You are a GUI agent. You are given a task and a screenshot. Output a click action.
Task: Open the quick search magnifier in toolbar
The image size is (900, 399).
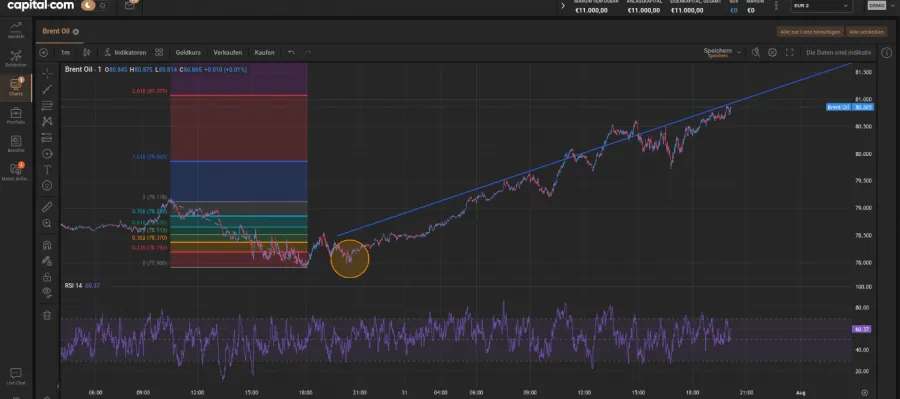pyautogui.click(x=756, y=52)
